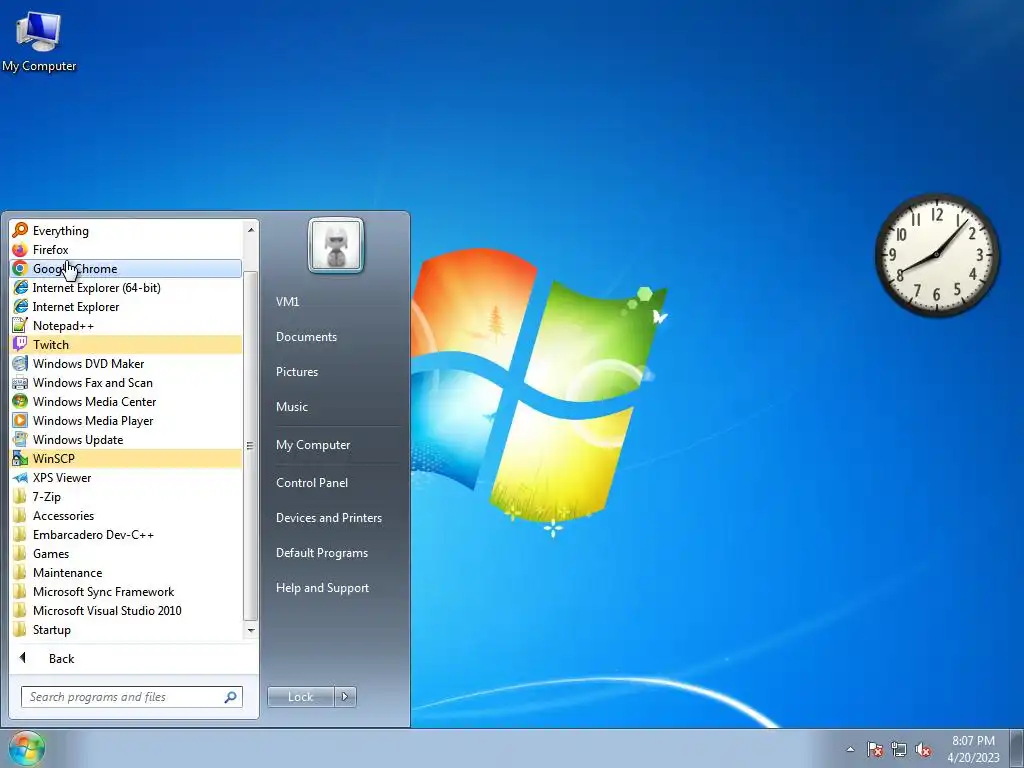Show hidden tray icons arrow
1024x768 pixels.
pos(850,749)
